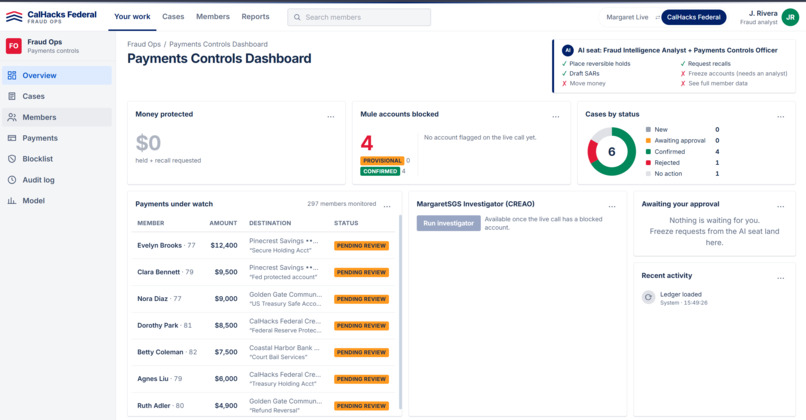Click Ruth Adler PENDING REVIEW status
The width and height of the screenshot is (806, 420).
coord(361,406)
